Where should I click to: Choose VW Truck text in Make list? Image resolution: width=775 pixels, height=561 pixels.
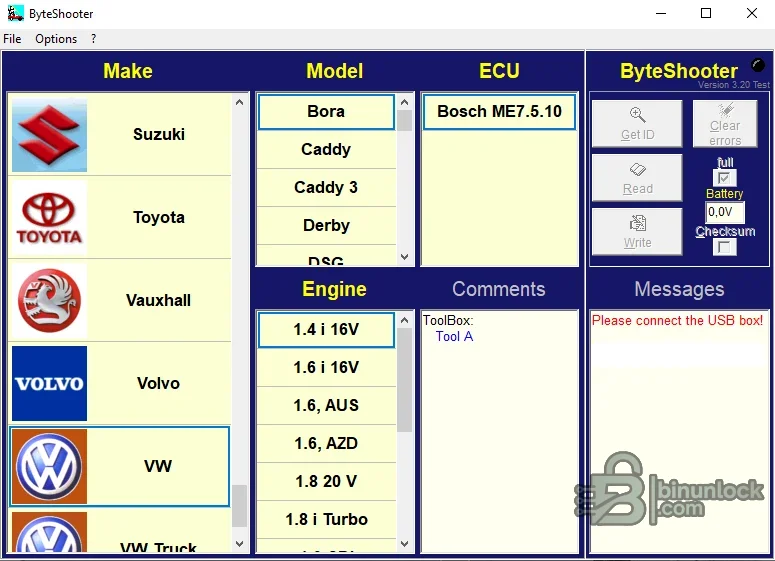click(158, 548)
